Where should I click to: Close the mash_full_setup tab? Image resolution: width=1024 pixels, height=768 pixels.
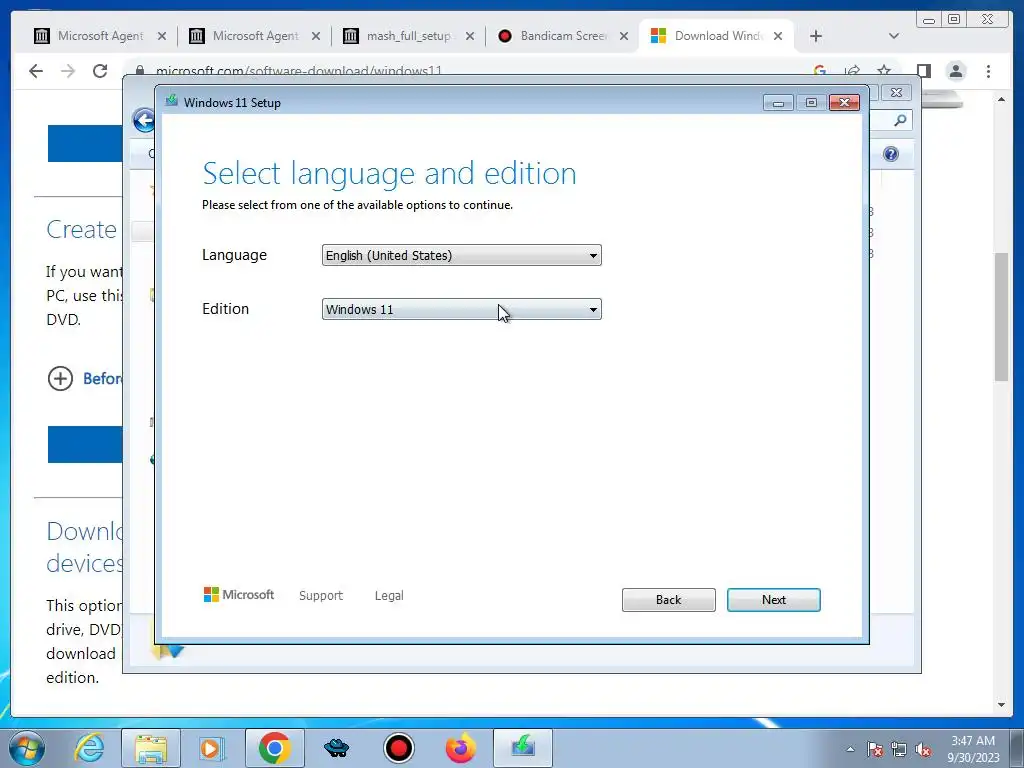tap(470, 36)
